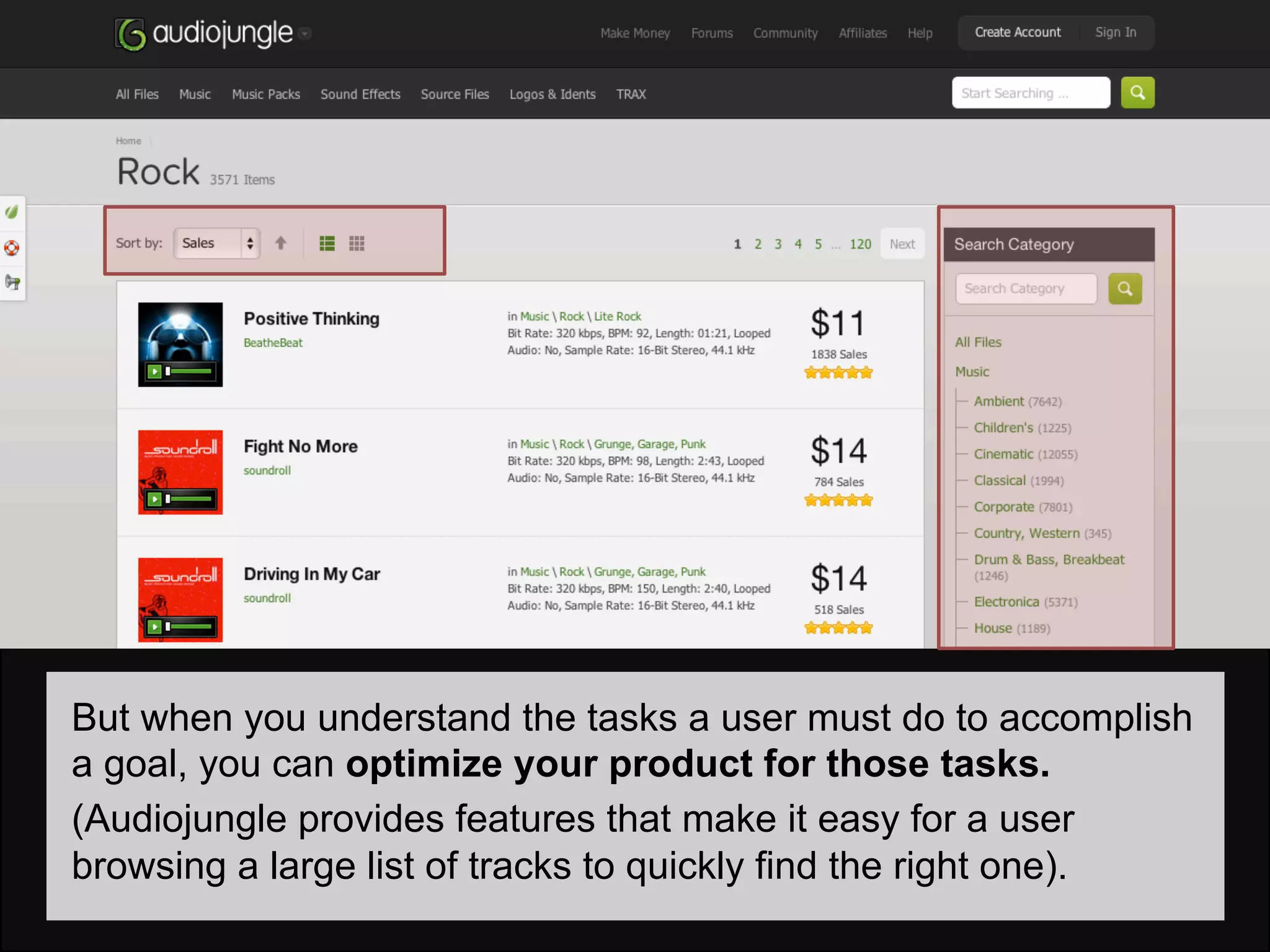
Task: Select All Files in Search Category sidebar
Action: click(x=978, y=342)
